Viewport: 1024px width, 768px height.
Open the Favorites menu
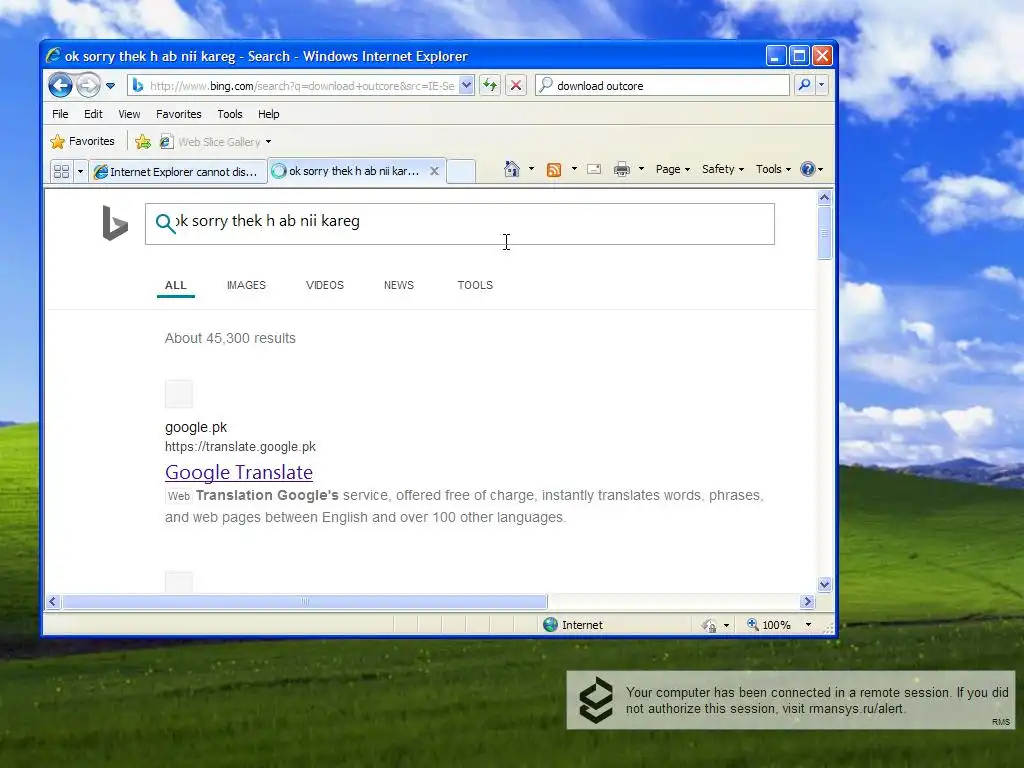178,114
